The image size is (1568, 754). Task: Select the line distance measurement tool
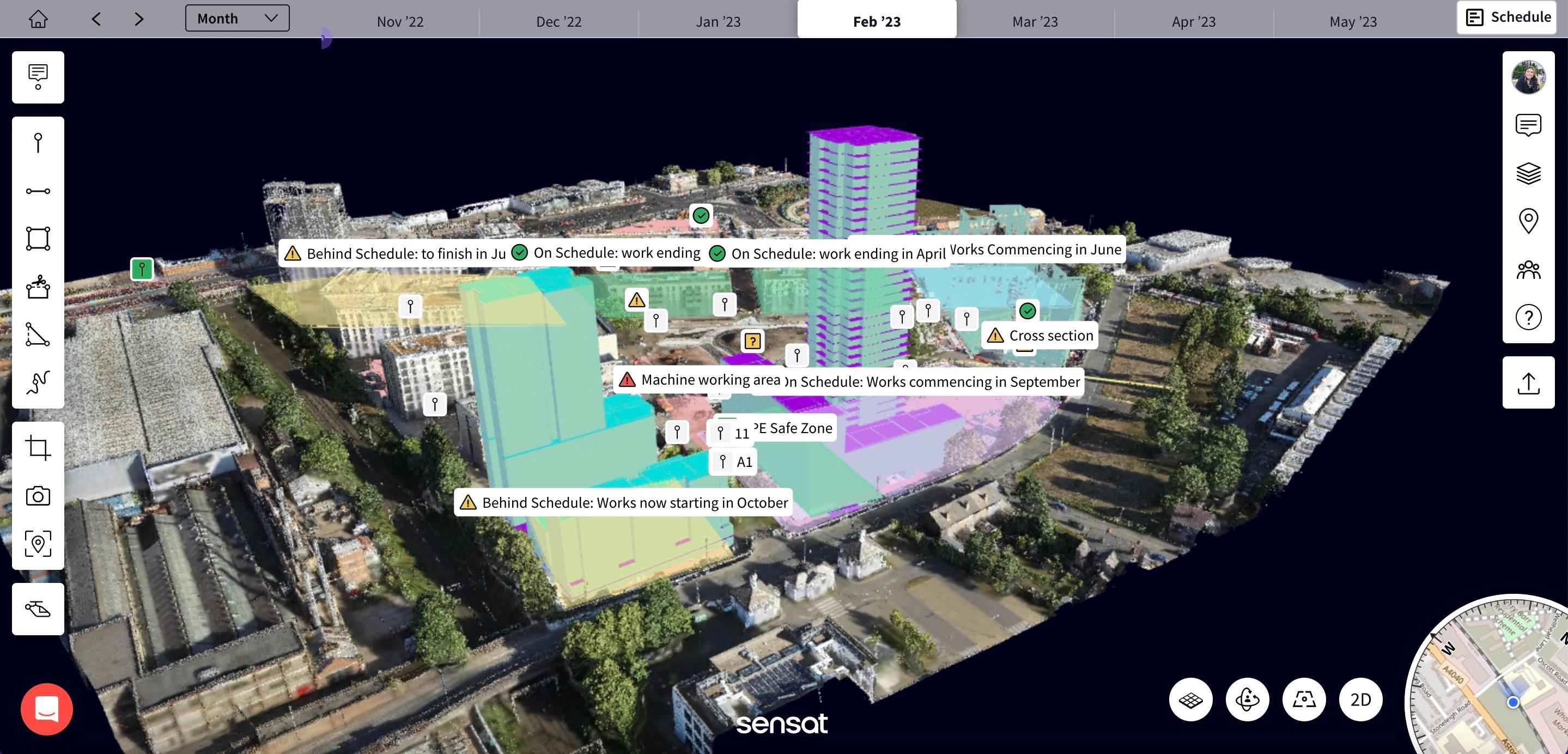(x=38, y=191)
